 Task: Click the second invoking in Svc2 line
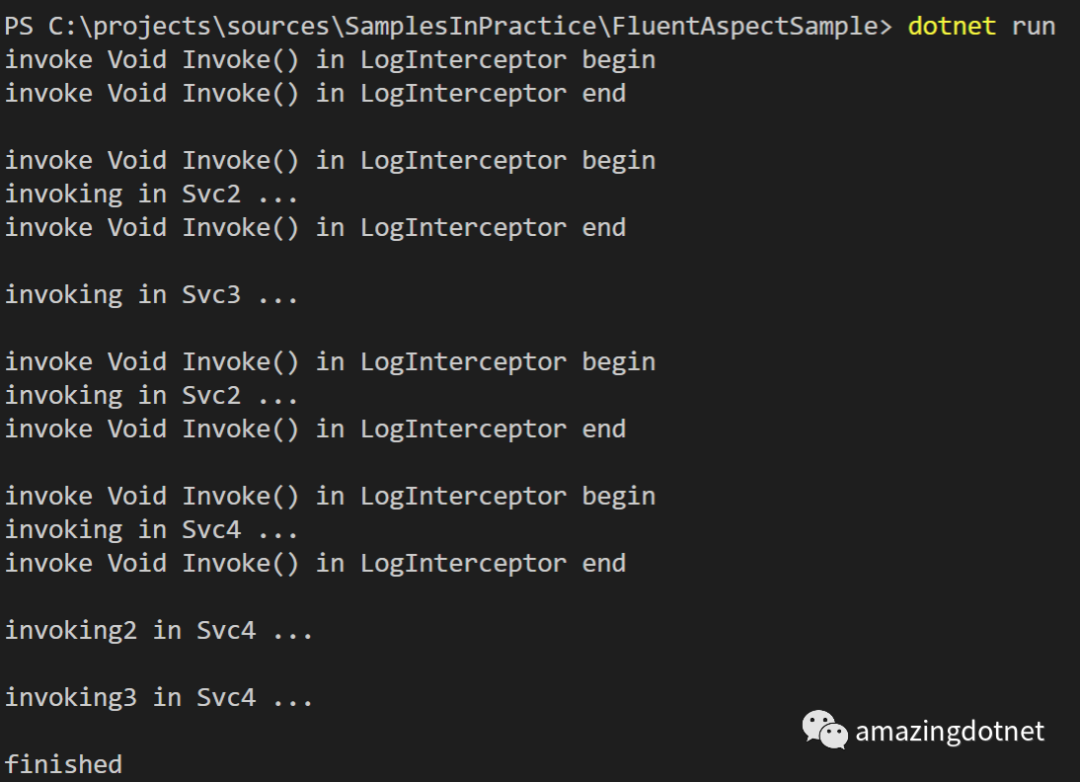[x=151, y=396]
